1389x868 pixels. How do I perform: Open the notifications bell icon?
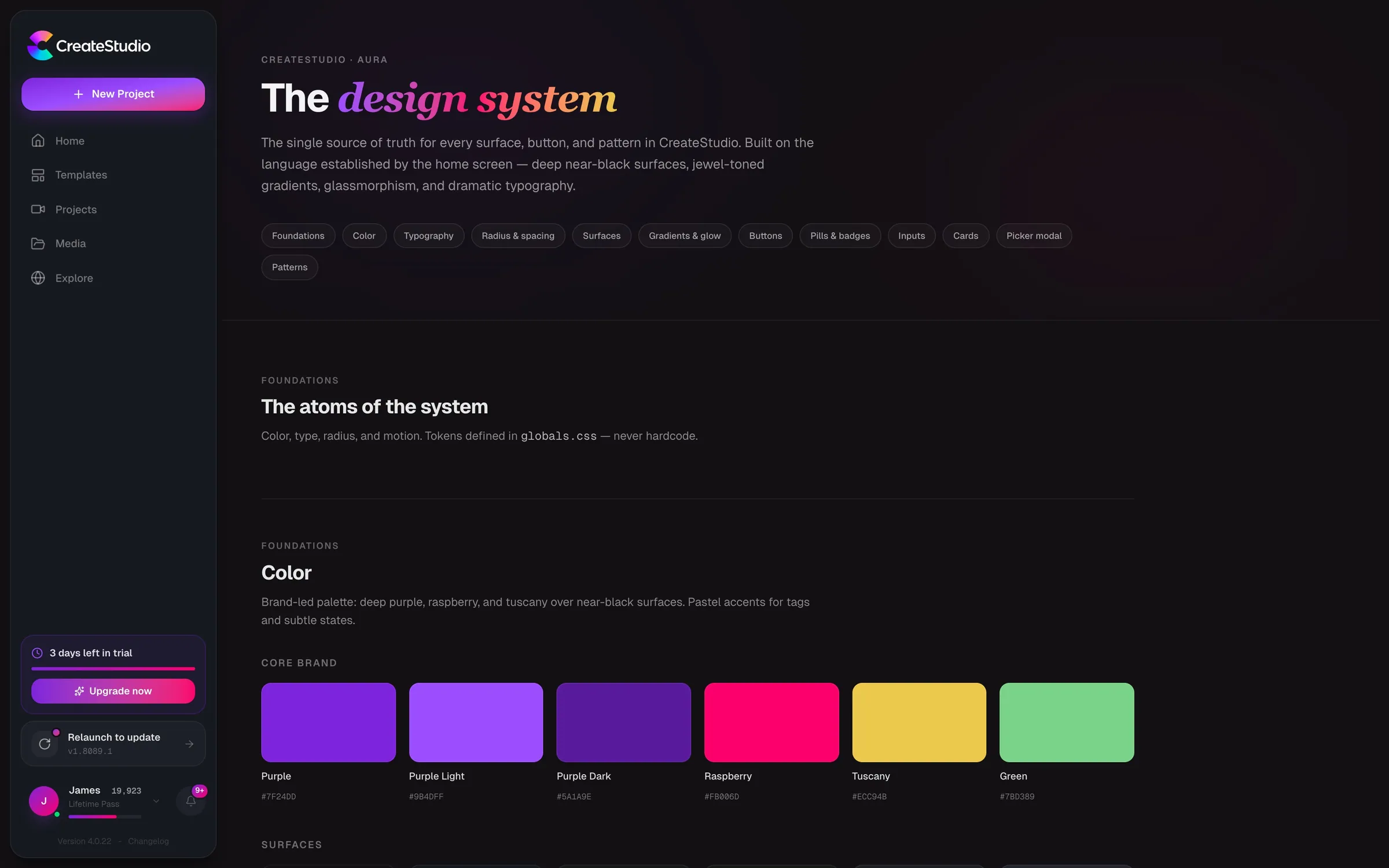[x=190, y=801]
